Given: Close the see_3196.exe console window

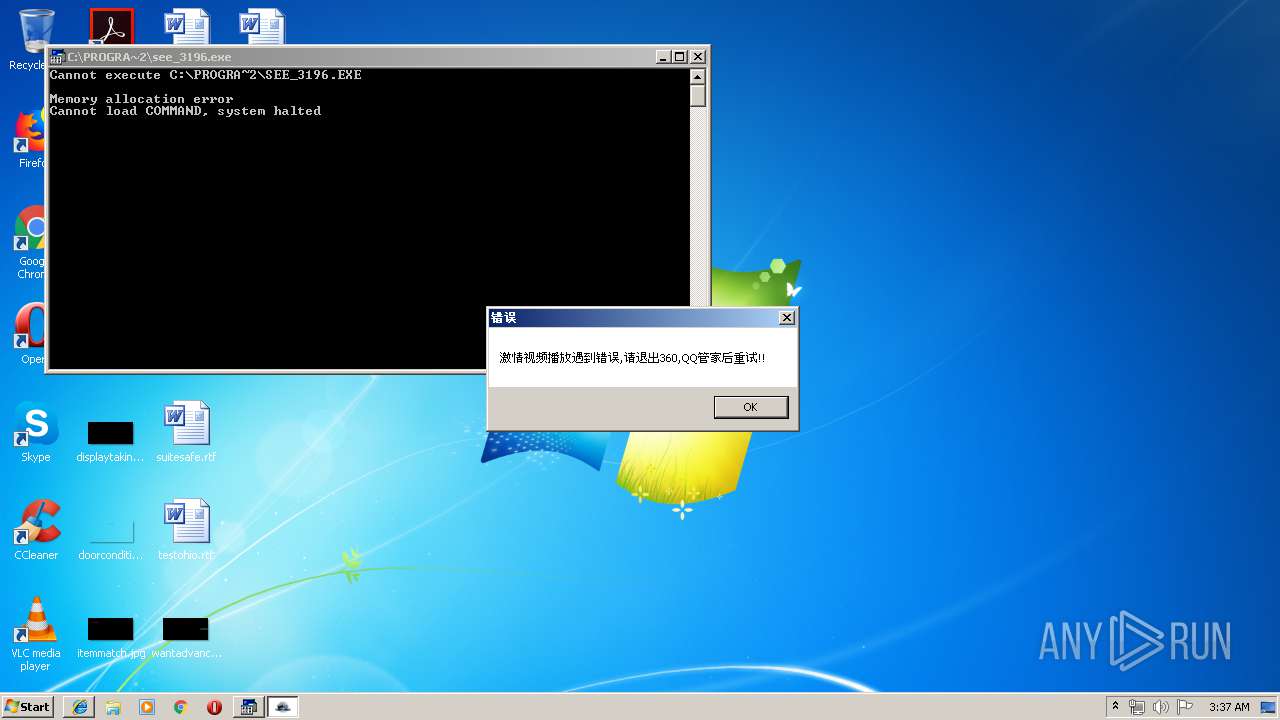Looking at the screenshot, I should tap(698, 57).
